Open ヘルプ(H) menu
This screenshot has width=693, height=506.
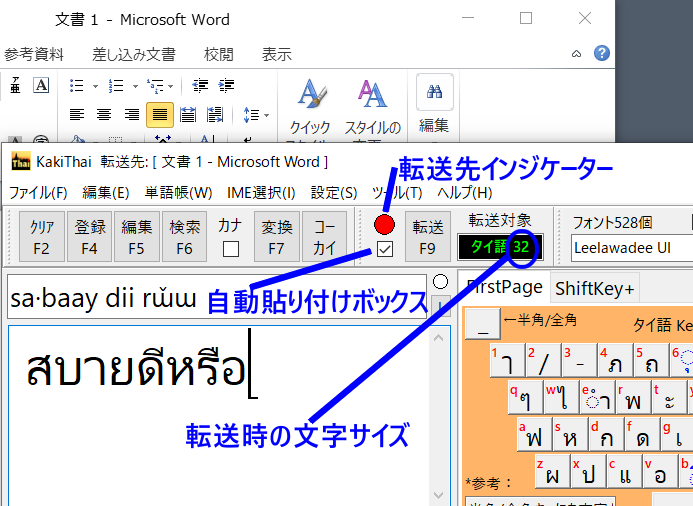(465, 193)
